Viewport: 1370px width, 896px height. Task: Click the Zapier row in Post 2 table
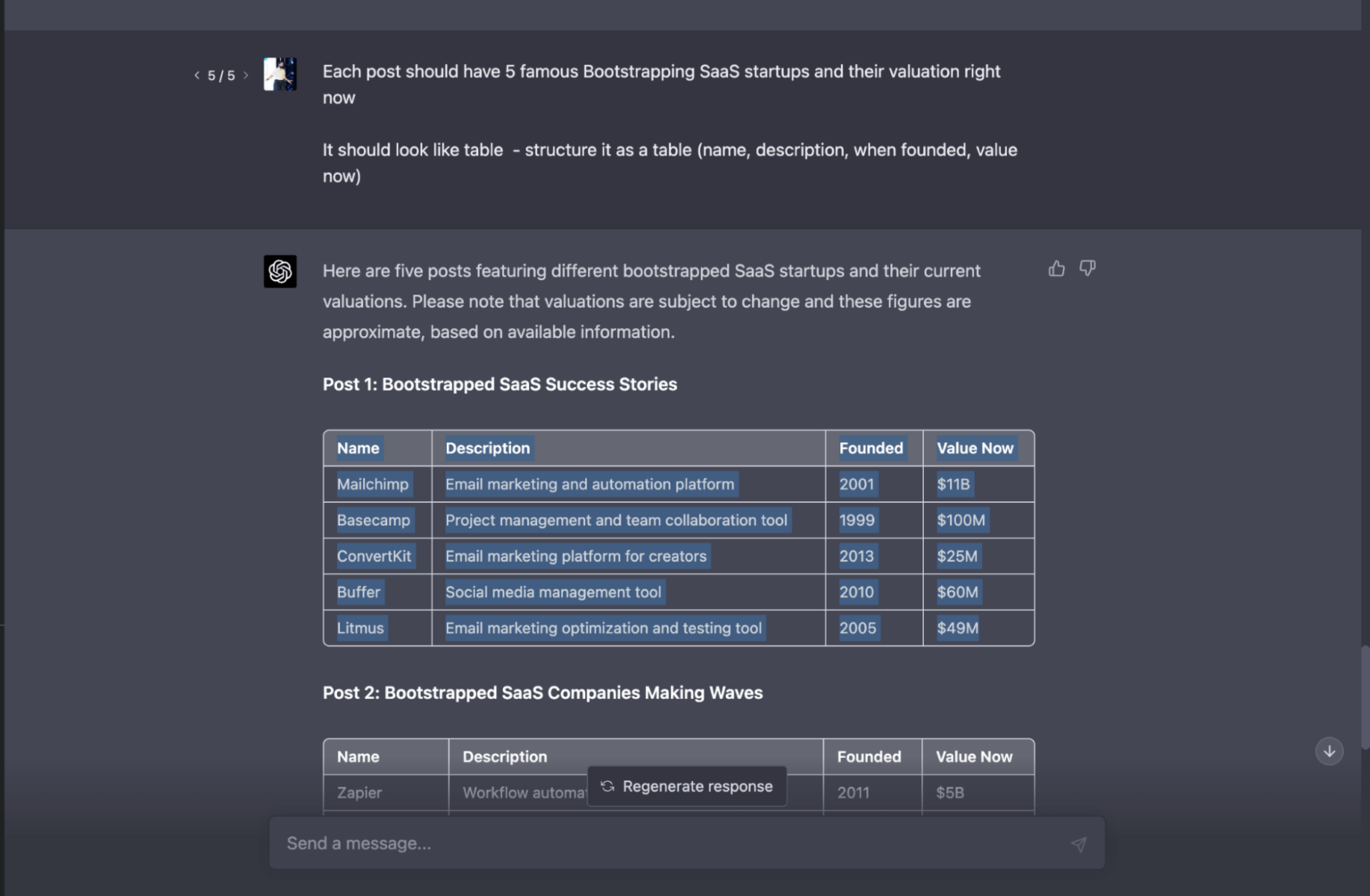[x=359, y=792]
